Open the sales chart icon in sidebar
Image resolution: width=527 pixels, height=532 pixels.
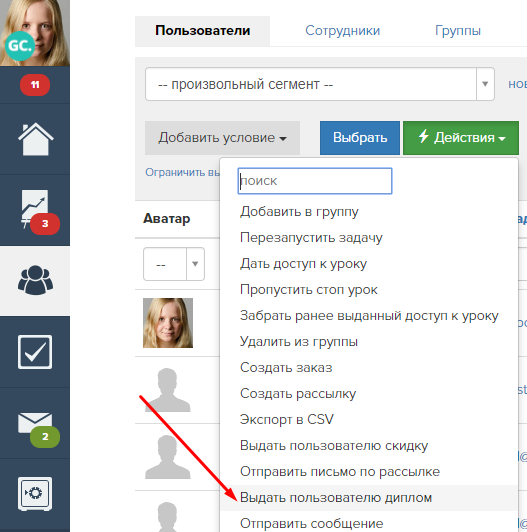coord(35,210)
